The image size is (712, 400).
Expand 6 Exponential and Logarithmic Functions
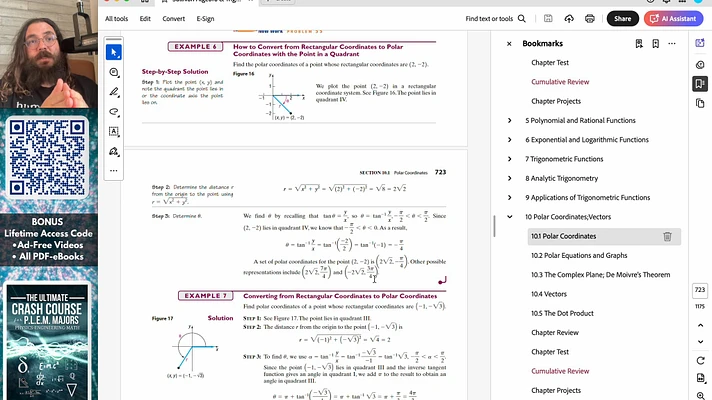tap(509, 140)
